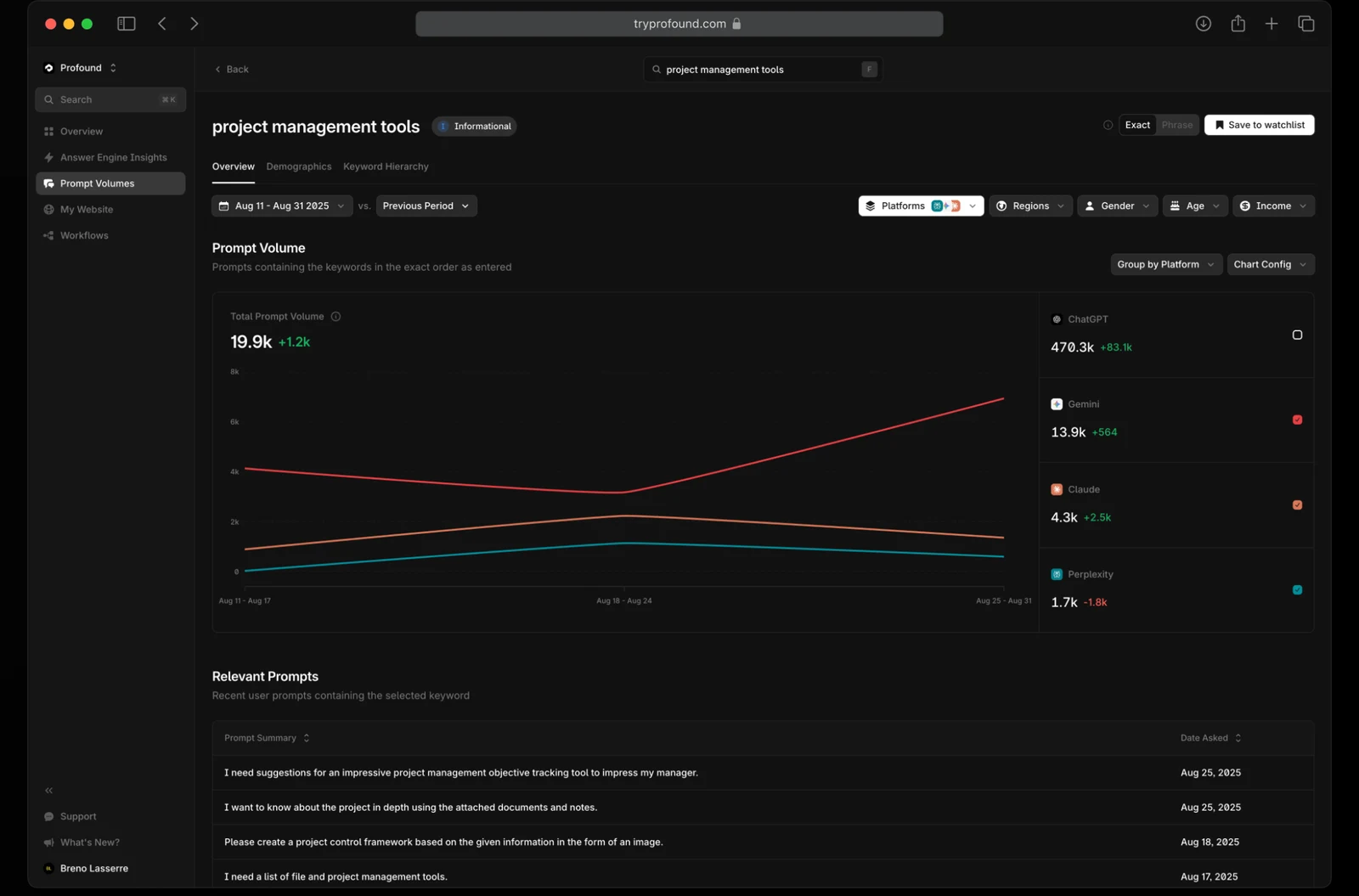Click Save to watchlist button

point(1259,125)
